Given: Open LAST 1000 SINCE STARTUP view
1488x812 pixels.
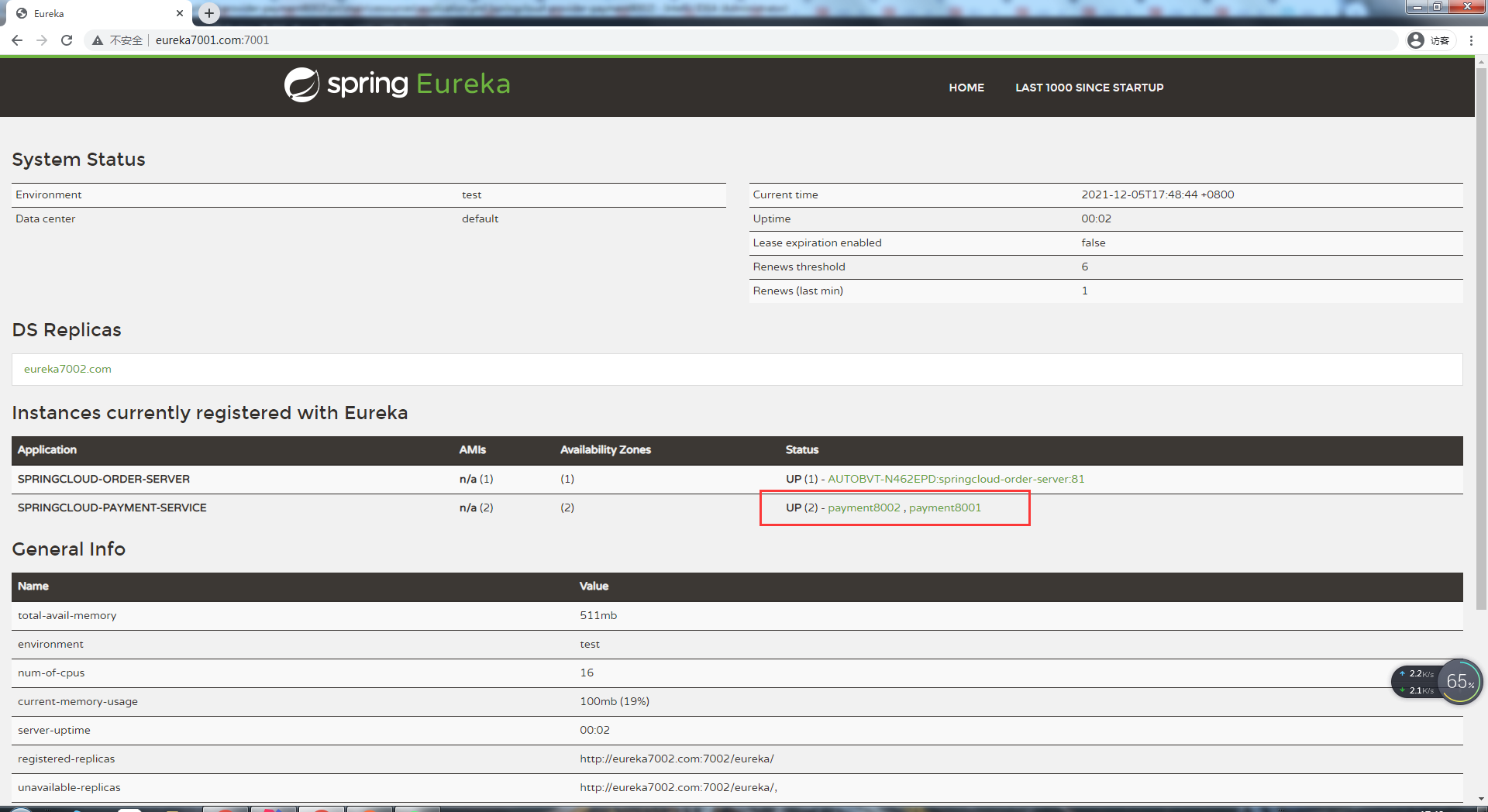Looking at the screenshot, I should [x=1089, y=88].
